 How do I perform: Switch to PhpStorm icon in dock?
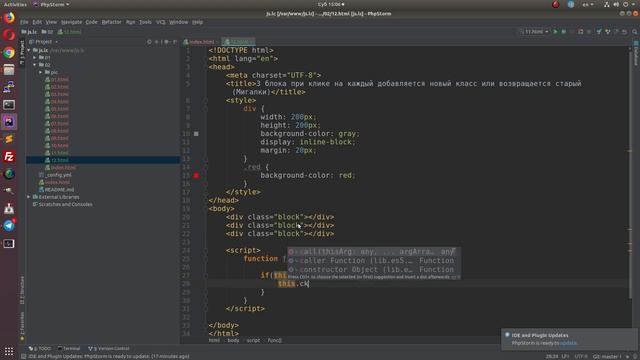(9, 122)
